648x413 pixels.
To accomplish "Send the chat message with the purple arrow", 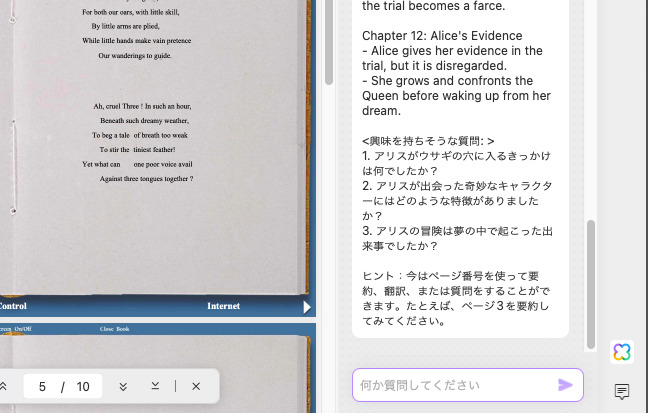I will (x=565, y=385).
